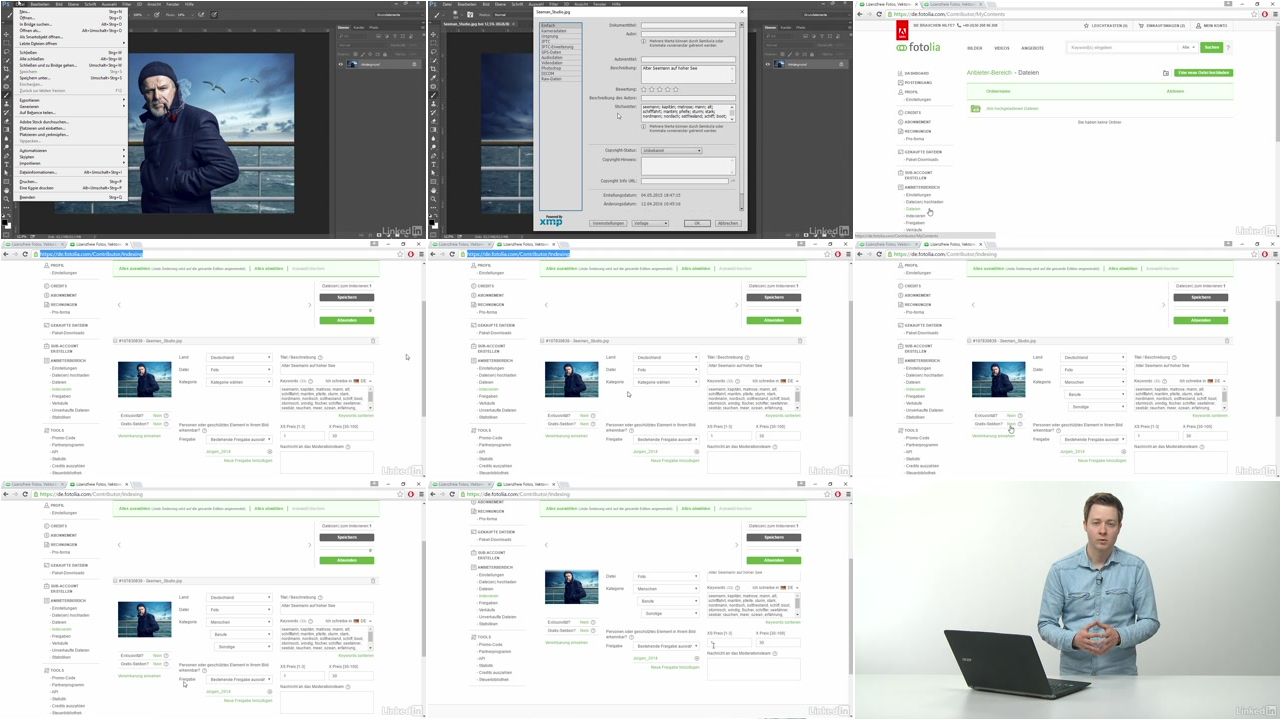Toggle Hintergrund layer visibility in the window with open Datei menu
The width and height of the screenshot is (1281, 720).
tap(339, 64)
